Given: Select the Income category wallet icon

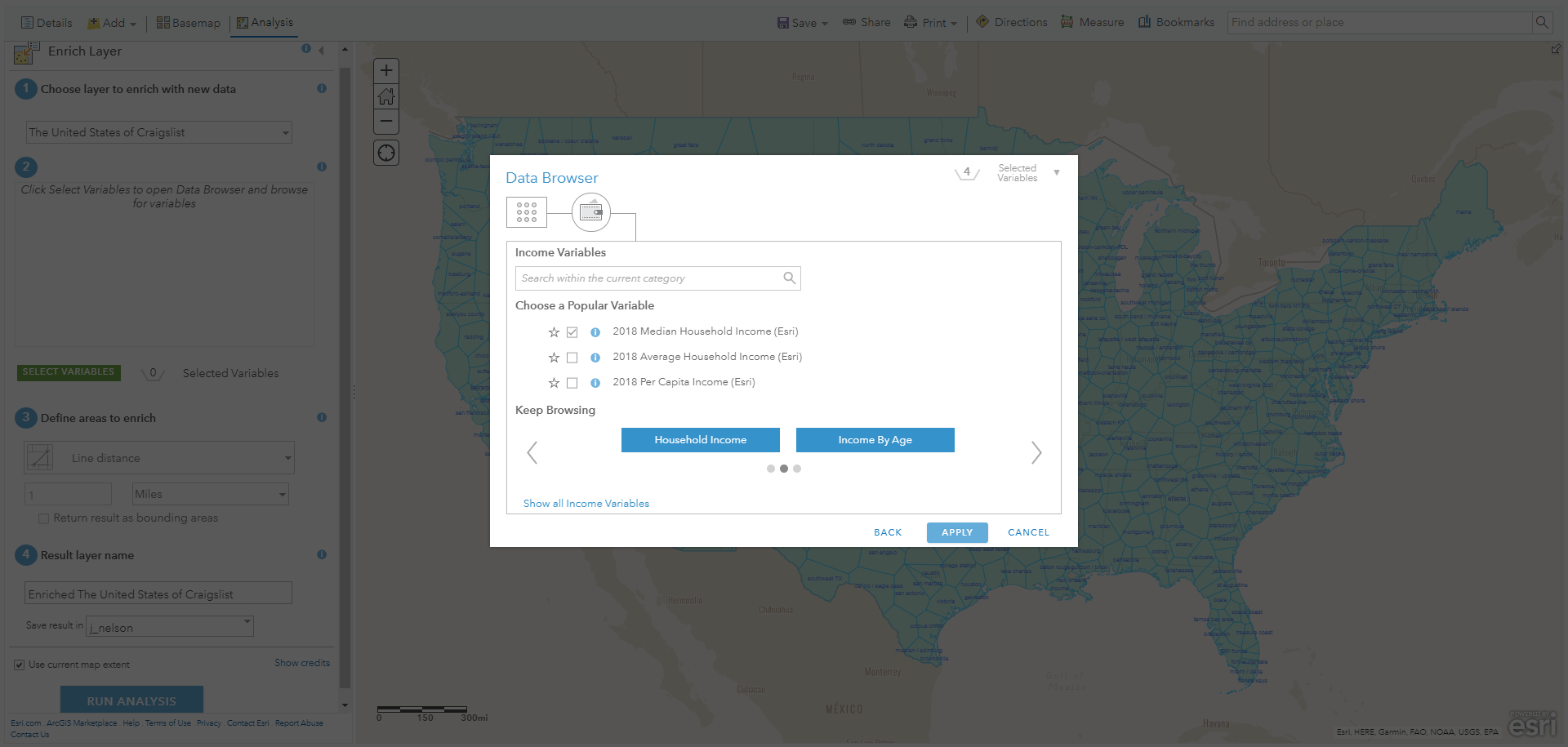Looking at the screenshot, I should coord(591,212).
